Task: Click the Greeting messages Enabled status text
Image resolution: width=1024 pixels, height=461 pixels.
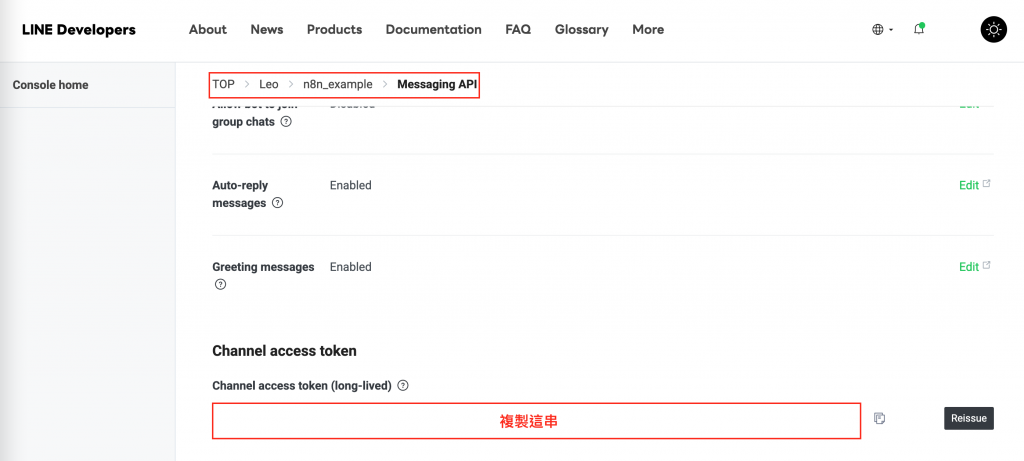Action: click(351, 267)
